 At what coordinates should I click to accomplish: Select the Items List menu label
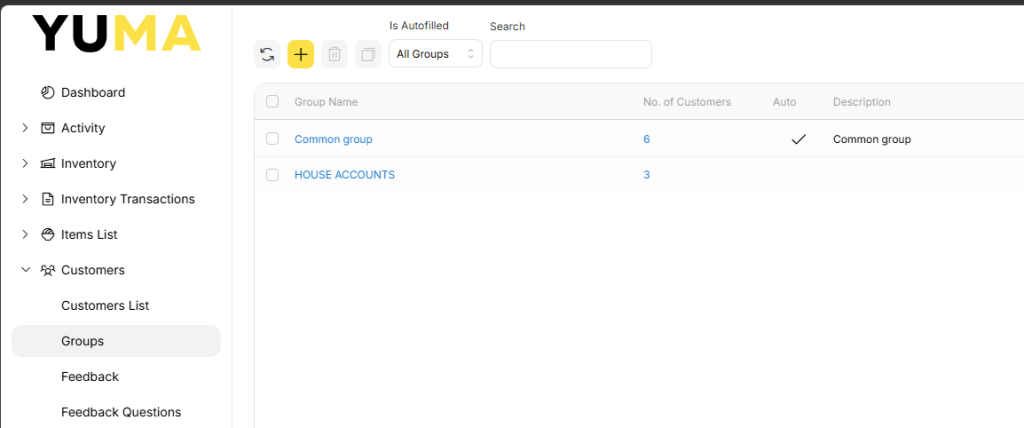click(89, 235)
